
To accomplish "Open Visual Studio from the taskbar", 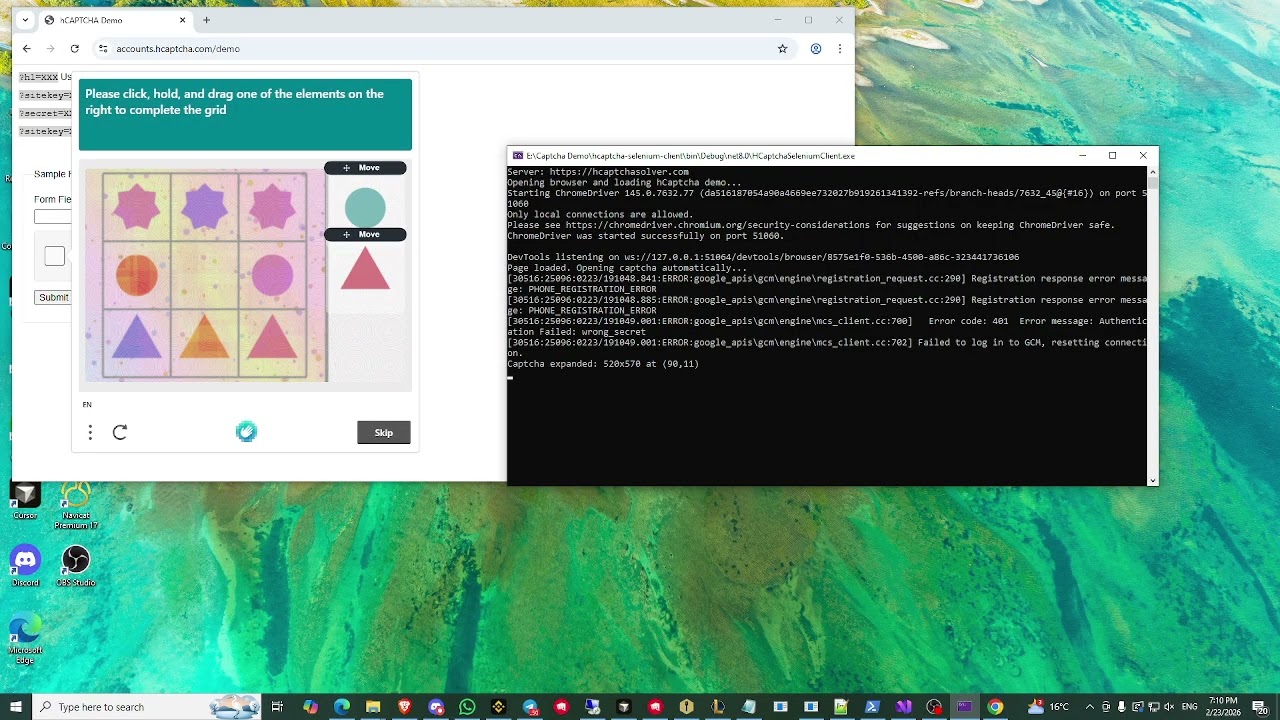I will (x=903, y=707).
